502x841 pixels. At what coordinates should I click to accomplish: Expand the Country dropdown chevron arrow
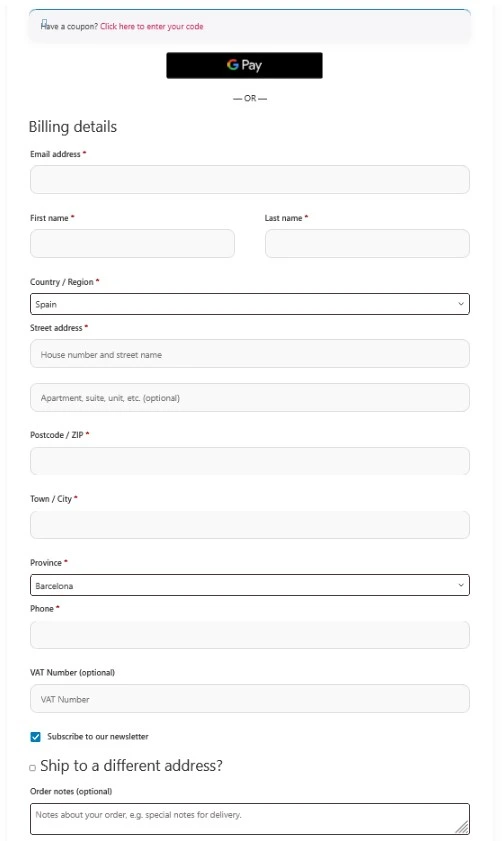pyautogui.click(x=461, y=304)
